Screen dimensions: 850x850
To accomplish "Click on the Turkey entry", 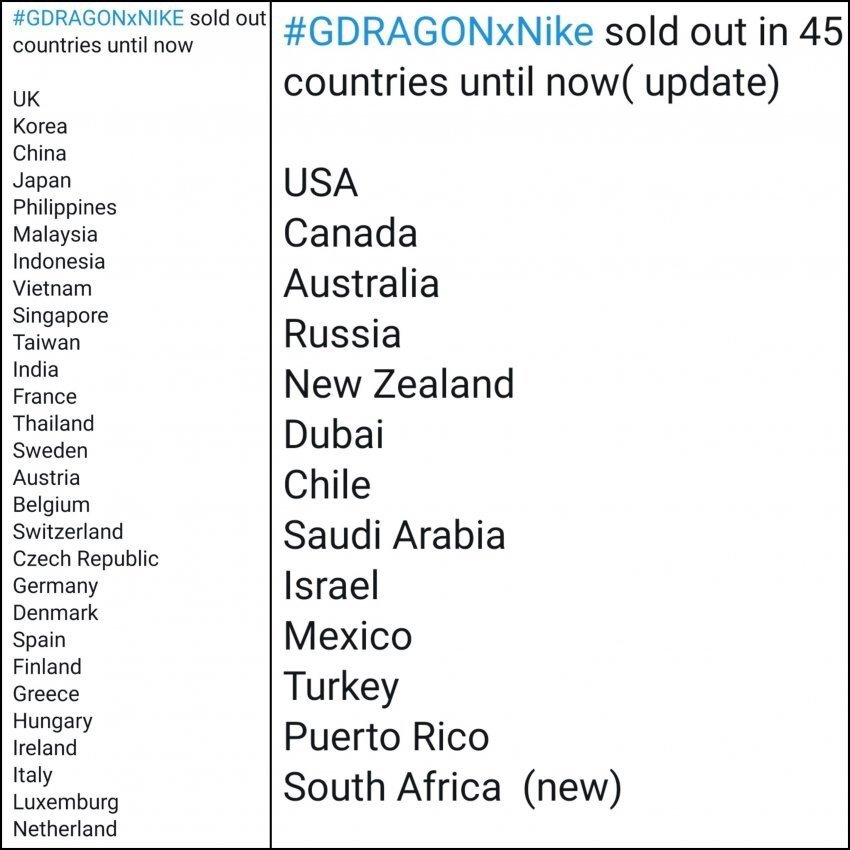I will (341, 687).
